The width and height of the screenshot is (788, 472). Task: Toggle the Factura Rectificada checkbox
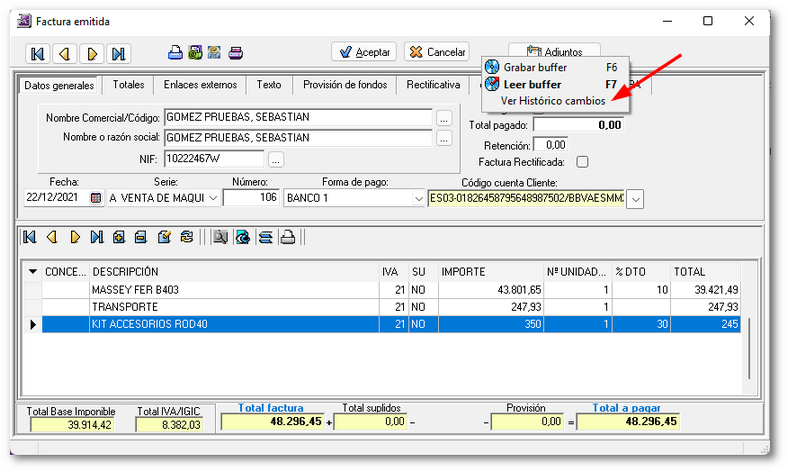[x=582, y=161]
